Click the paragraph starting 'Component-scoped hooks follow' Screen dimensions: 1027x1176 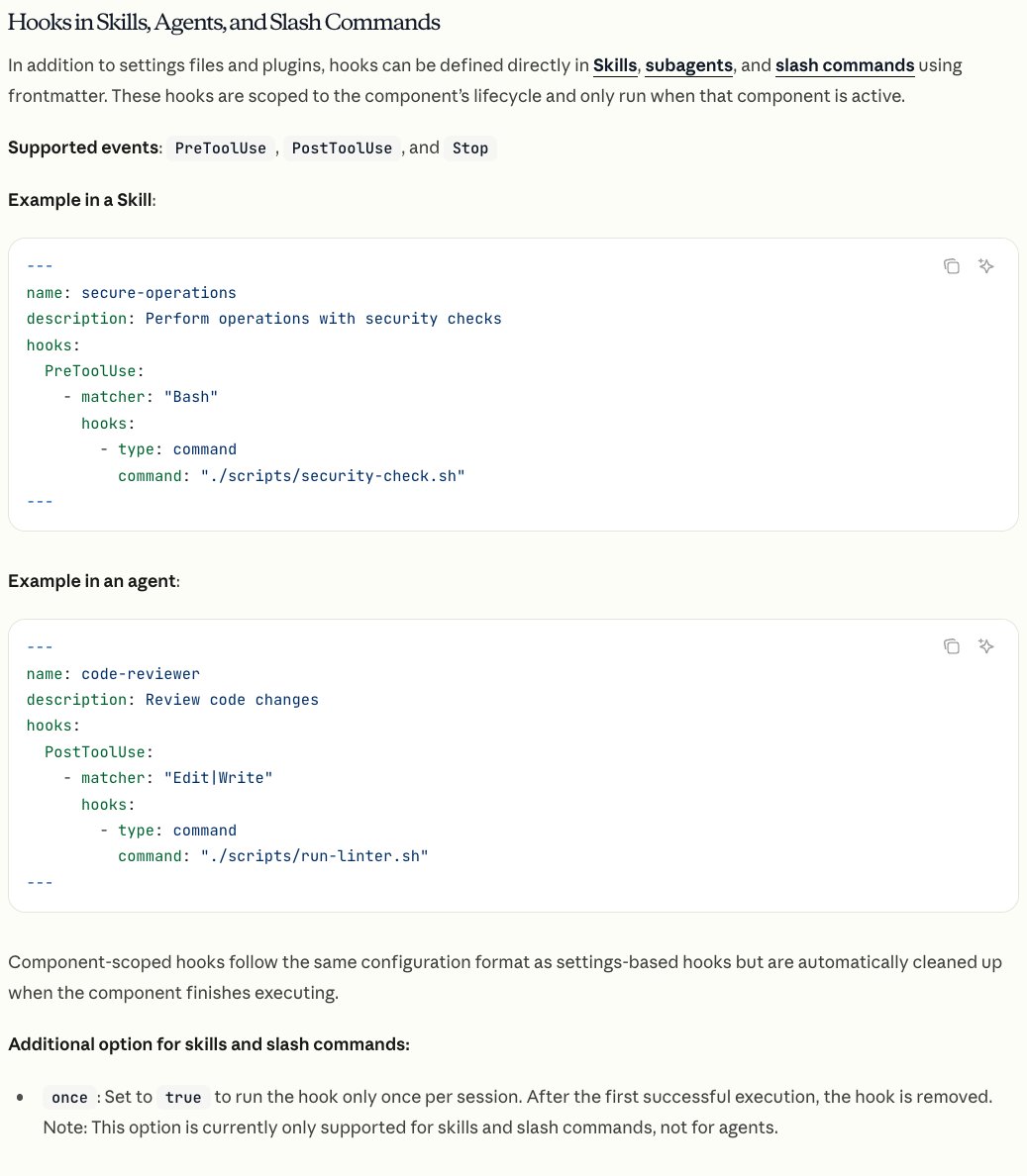pos(505,977)
